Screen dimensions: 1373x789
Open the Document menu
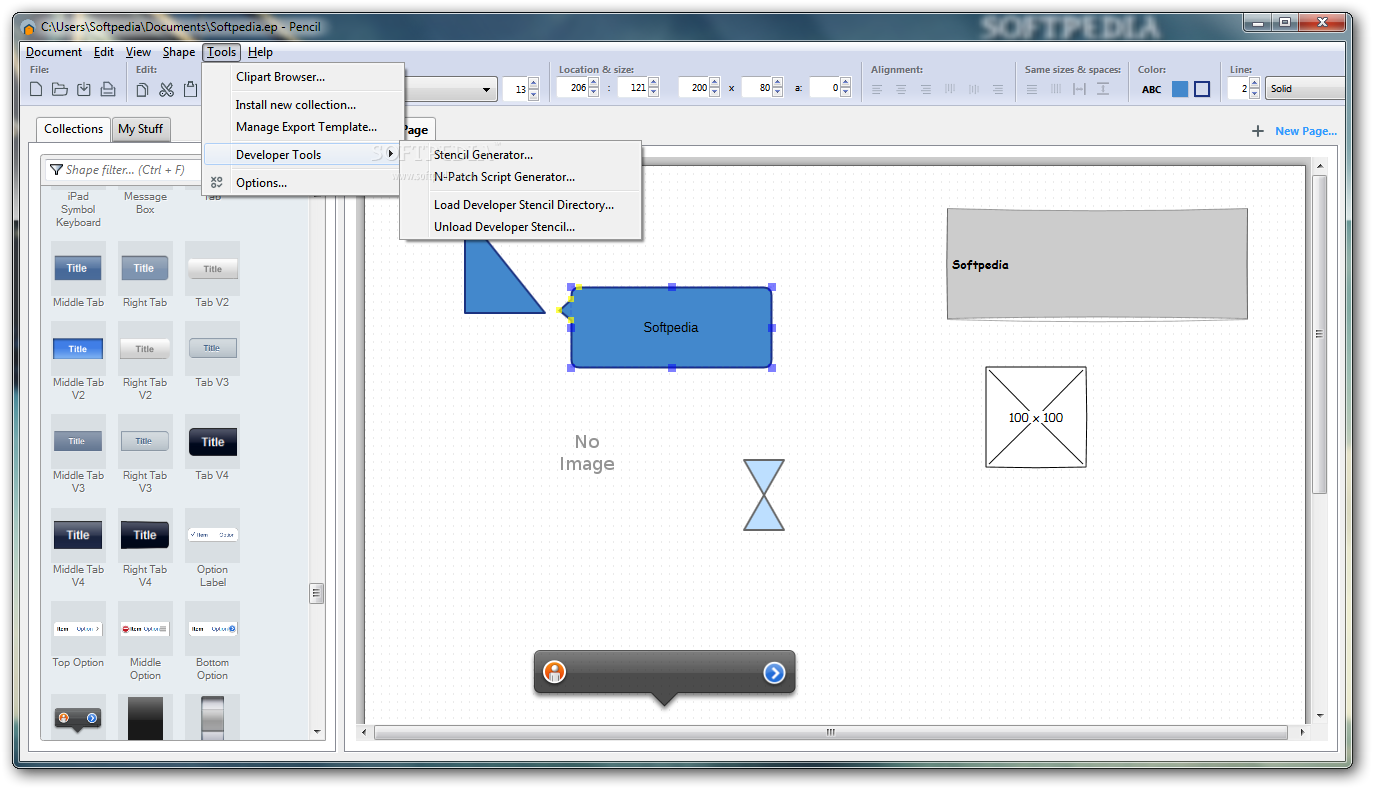54,52
